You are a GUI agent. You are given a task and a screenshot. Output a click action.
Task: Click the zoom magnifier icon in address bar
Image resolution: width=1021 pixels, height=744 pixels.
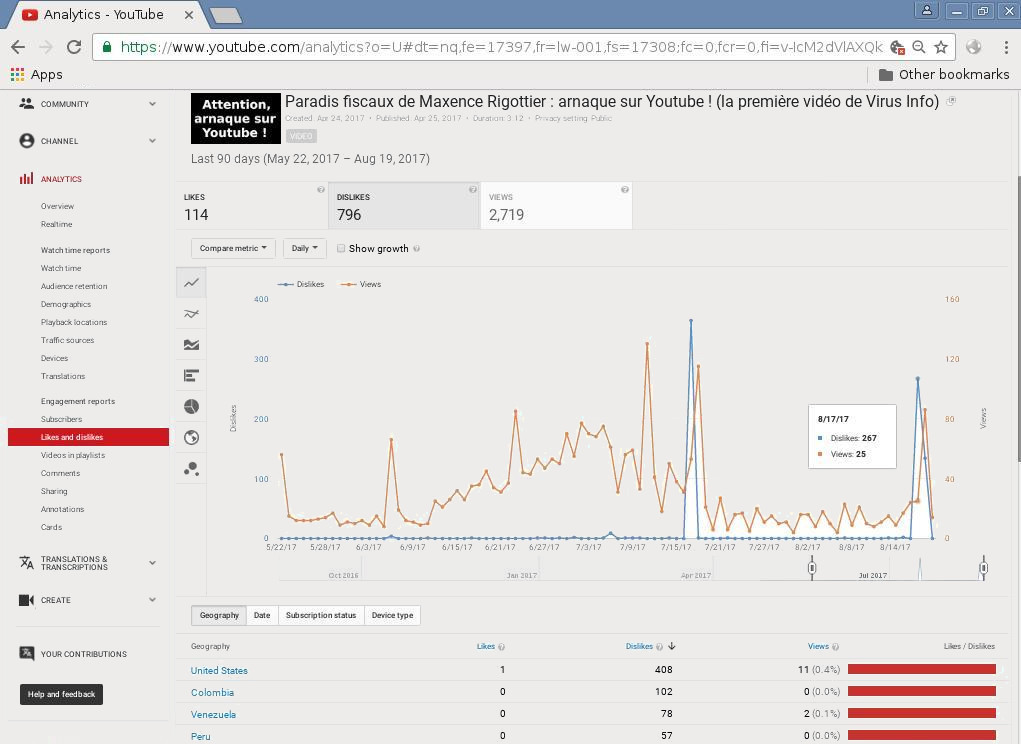click(x=919, y=47)
